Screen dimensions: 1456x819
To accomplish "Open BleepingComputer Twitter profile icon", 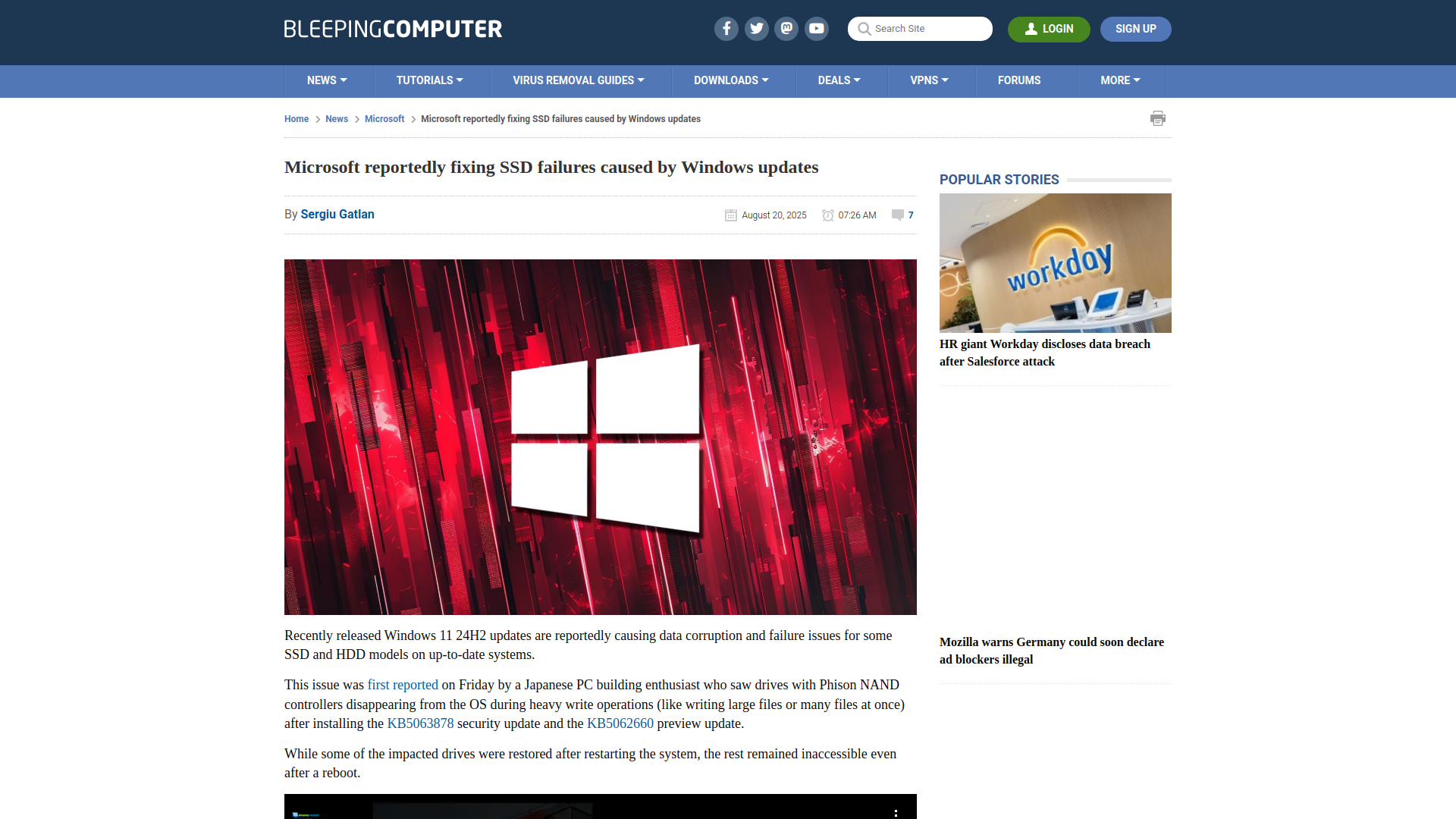I will tap(756, 29).
